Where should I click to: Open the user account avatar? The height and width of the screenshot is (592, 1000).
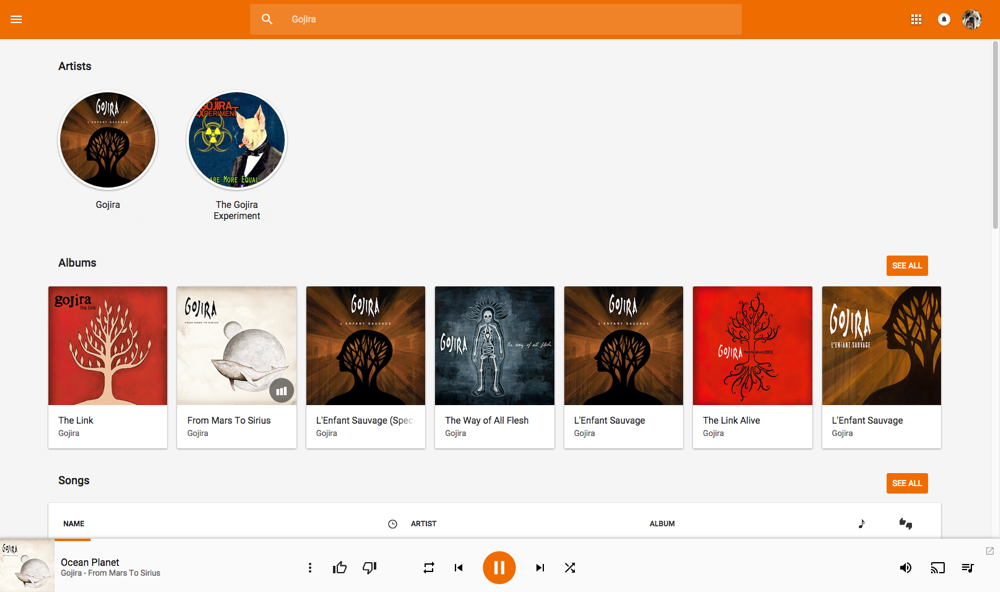(x=972, y=19)
